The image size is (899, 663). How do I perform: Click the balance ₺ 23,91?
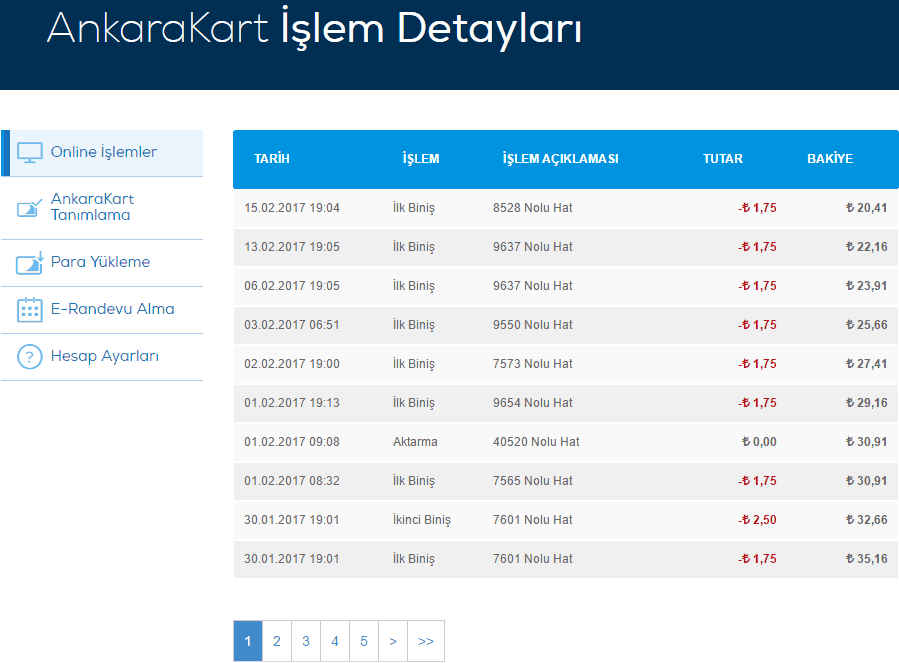[866, 286]
